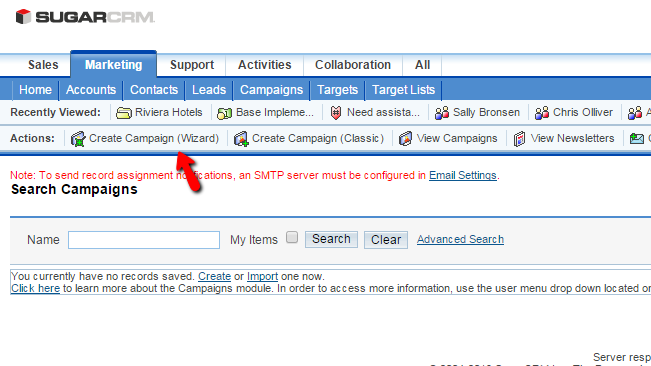
Task: Follow the Email Settings link
Action: 463,176
